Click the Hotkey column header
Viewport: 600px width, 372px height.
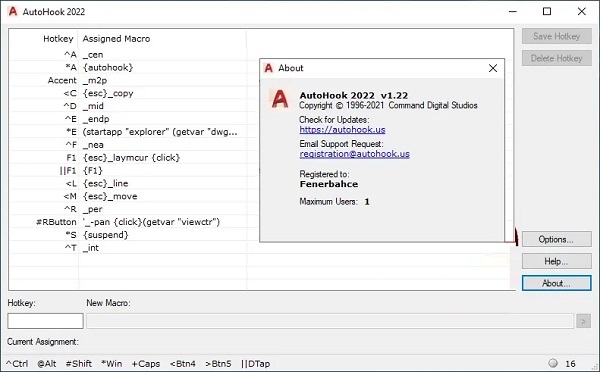(58, 39)
